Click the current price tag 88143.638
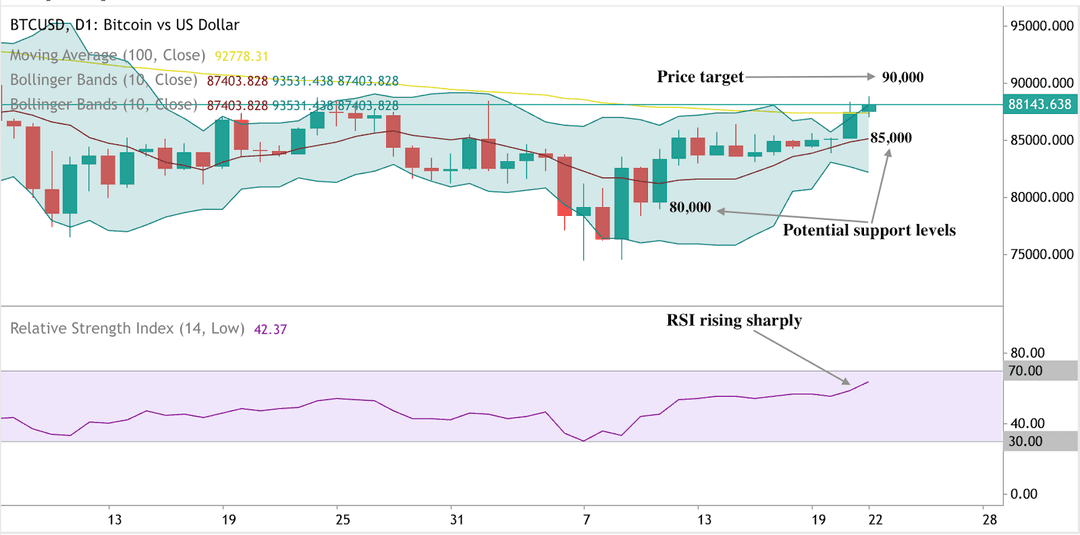 click(1037, 105)
